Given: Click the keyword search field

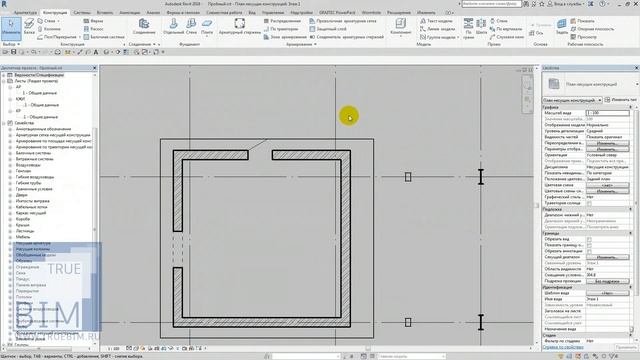Looking at the screenshot, I should 491,4.
